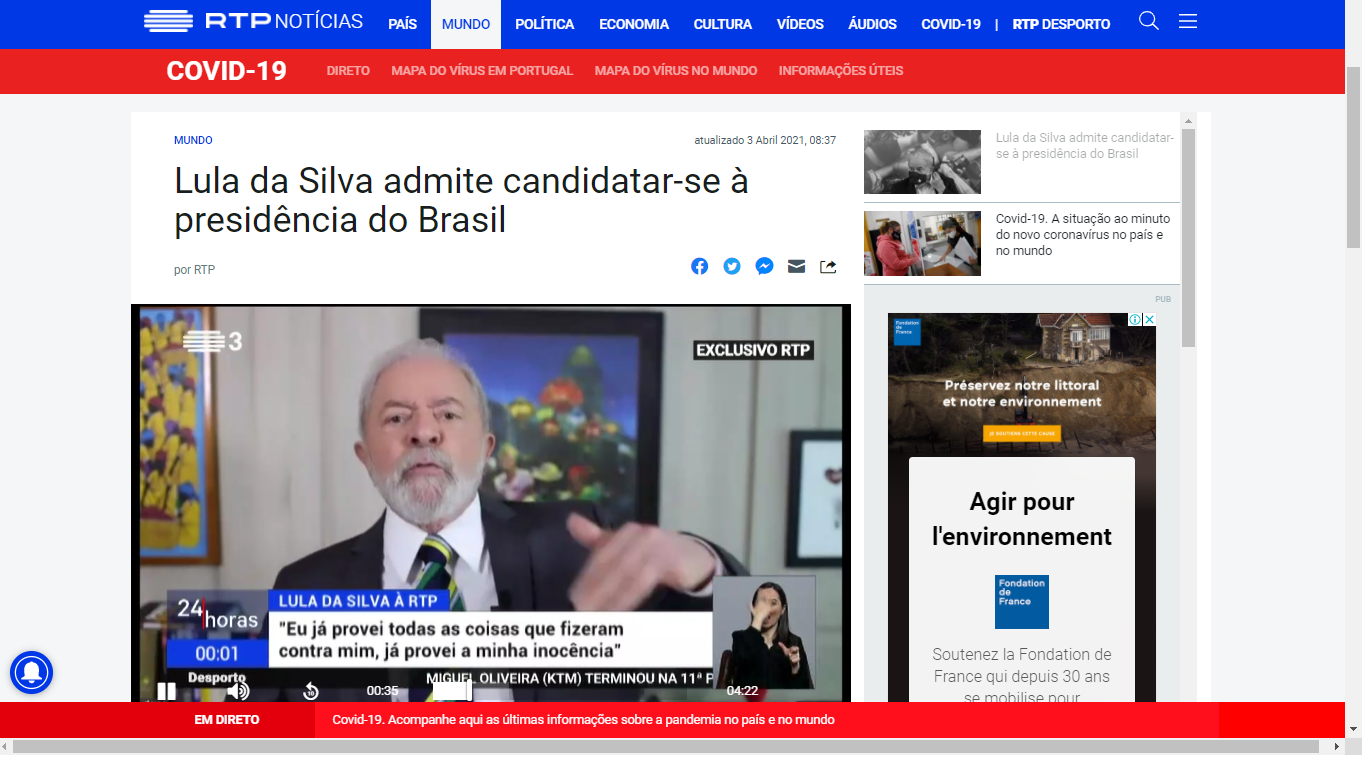Open the Covid-19 situation article thumbnail

click(x=922, y=243)
